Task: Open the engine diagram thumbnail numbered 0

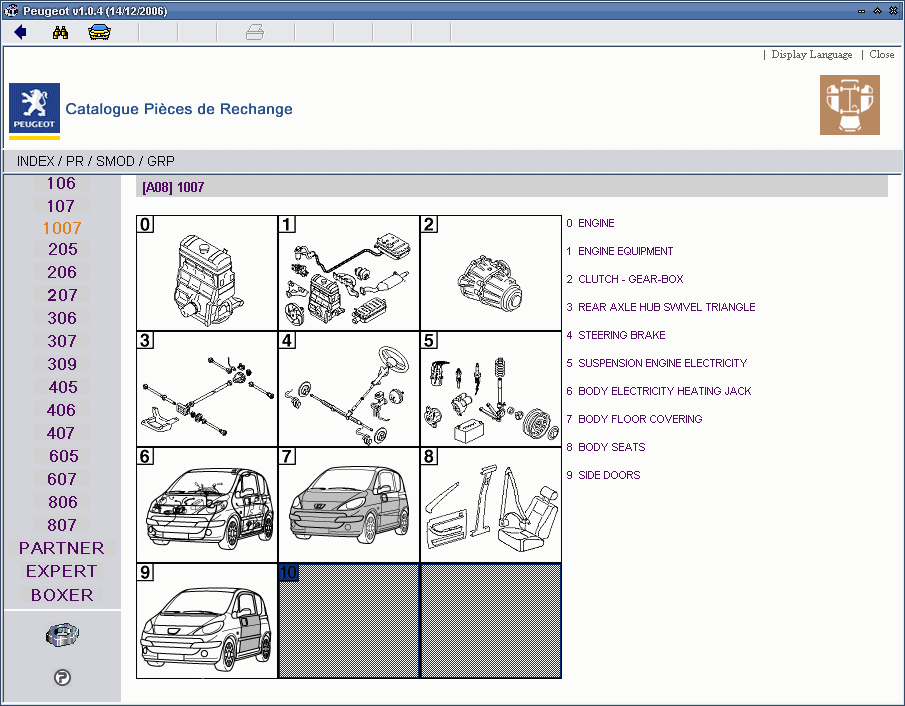Action: point(207,271)
